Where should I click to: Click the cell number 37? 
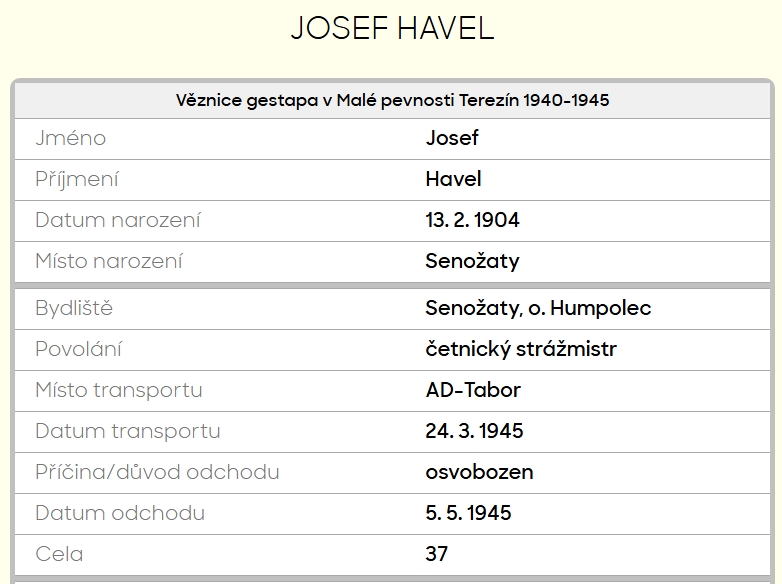point(437,554)
